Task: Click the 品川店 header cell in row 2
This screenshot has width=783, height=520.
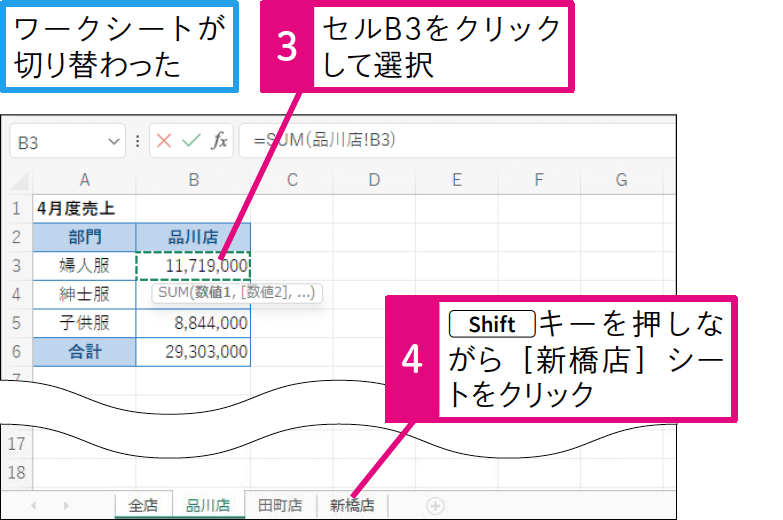Action: point(193,237)
